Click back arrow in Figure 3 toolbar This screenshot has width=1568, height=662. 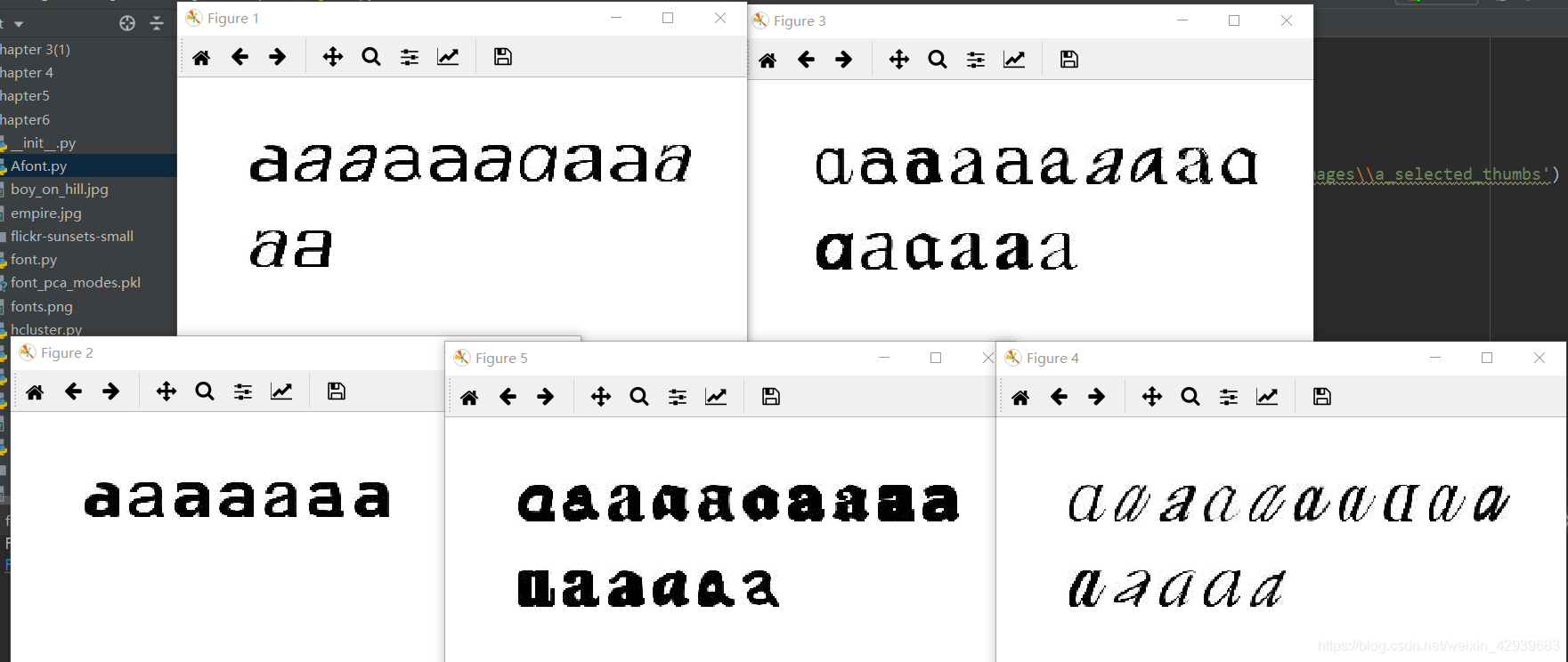[806, 60]
